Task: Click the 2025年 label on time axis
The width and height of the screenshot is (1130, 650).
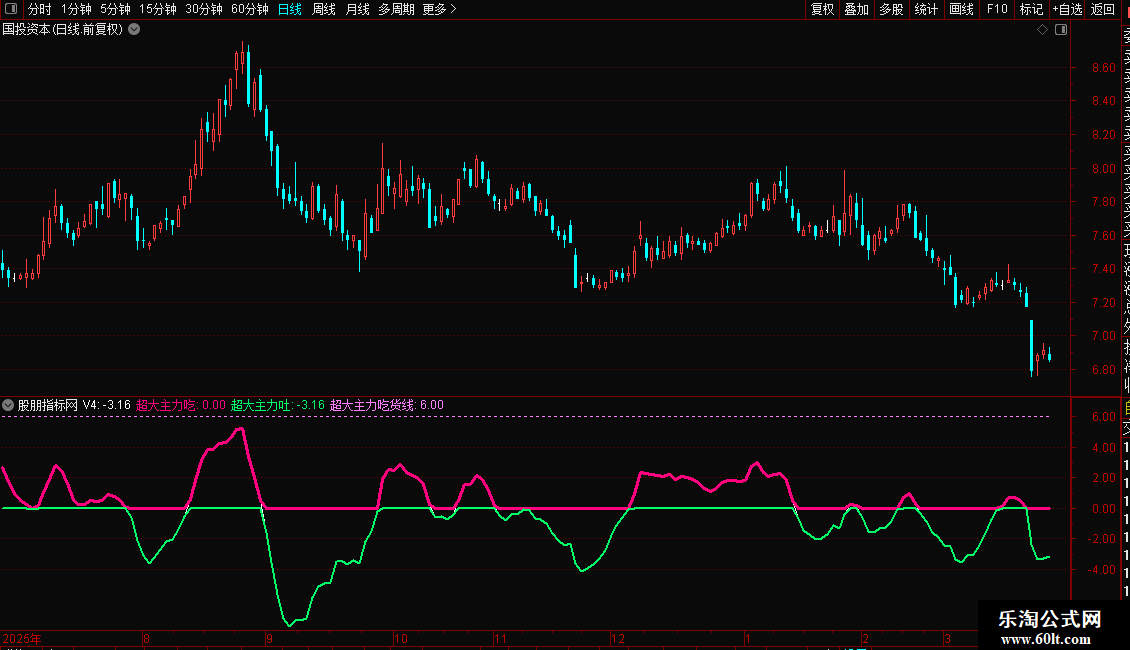Action: pos(23,638)
